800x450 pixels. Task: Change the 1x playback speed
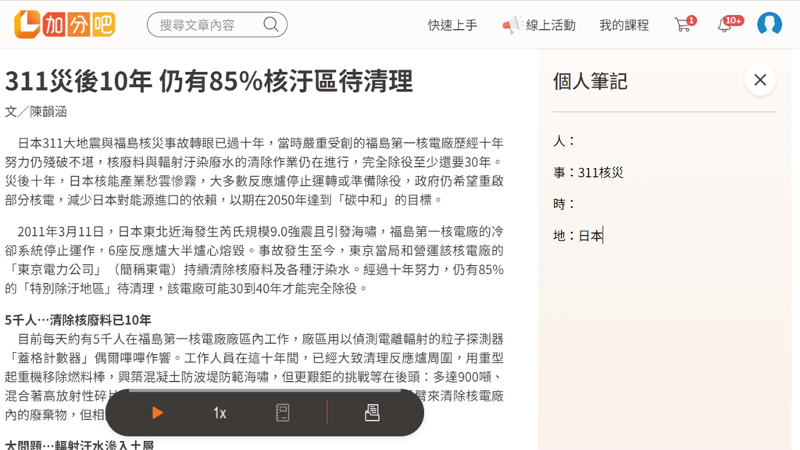[219, 413]
